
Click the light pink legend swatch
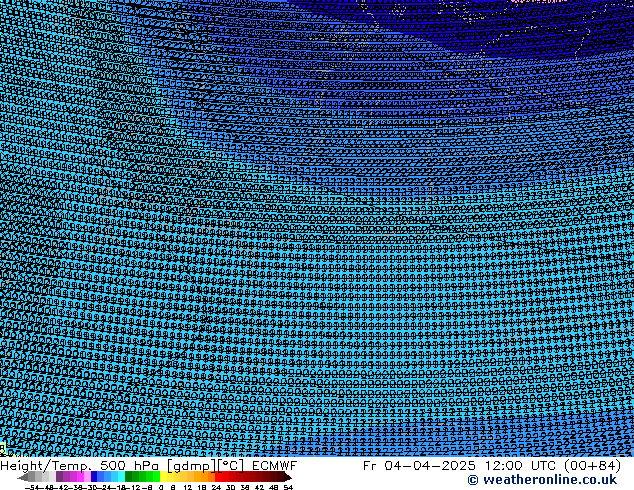tap(87, 476)
